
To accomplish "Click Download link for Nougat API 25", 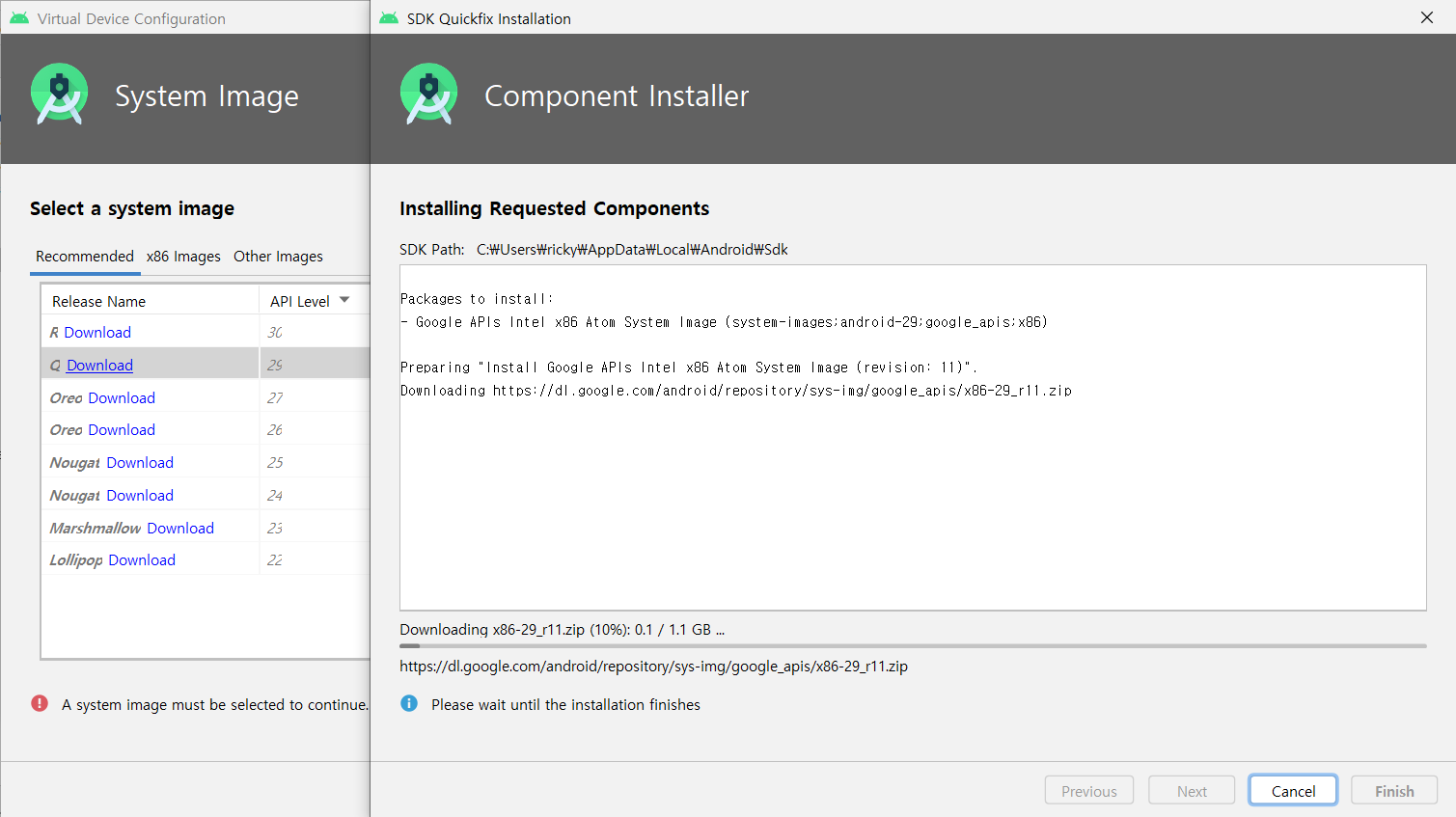I will [140, 462].
